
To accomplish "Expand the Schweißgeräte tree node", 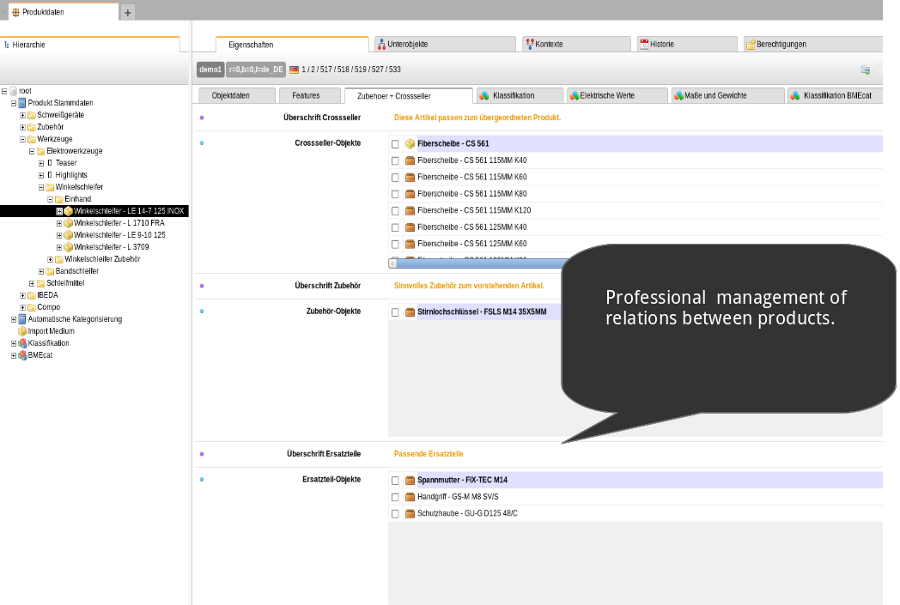I will 23,115.
